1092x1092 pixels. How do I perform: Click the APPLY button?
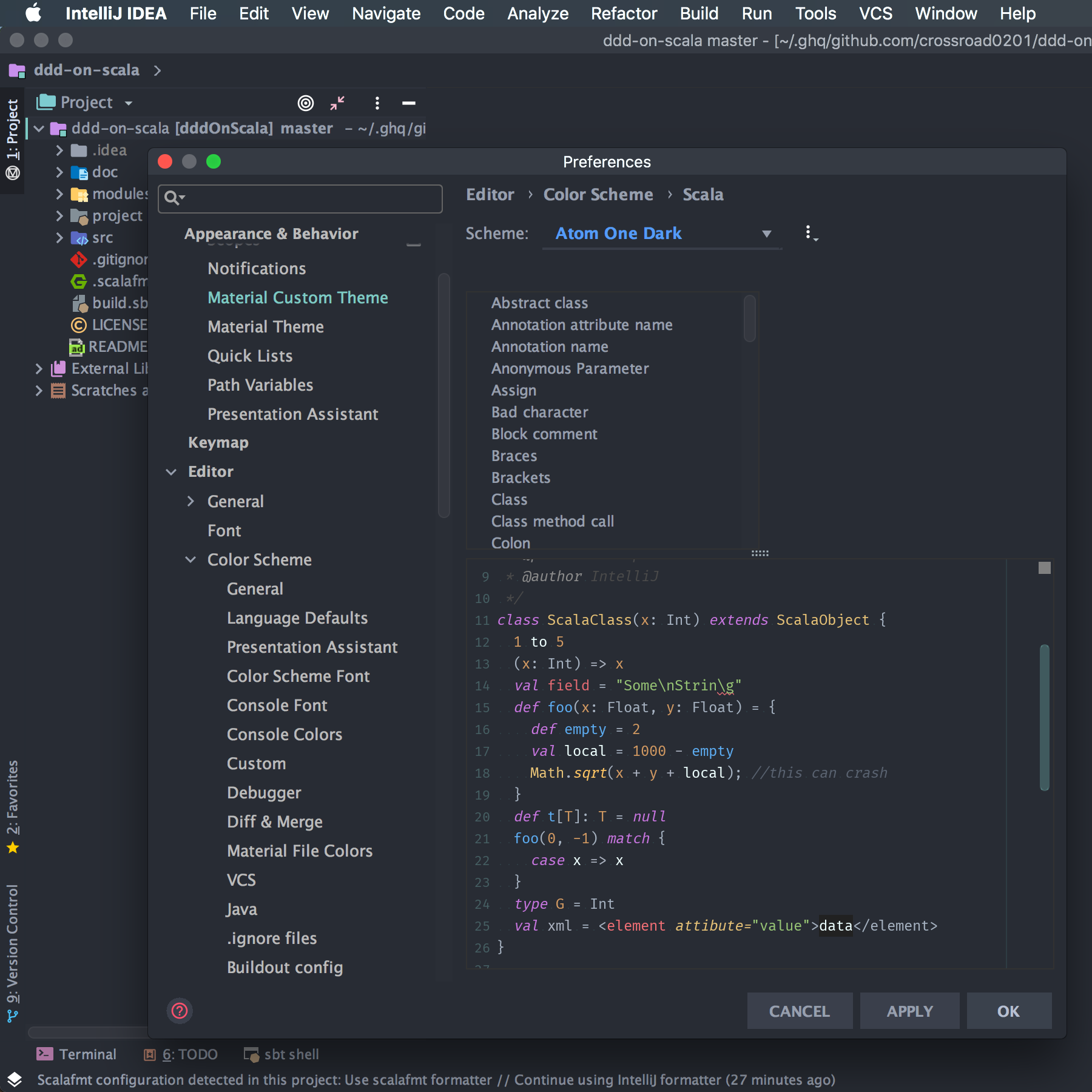[909, 1011]
